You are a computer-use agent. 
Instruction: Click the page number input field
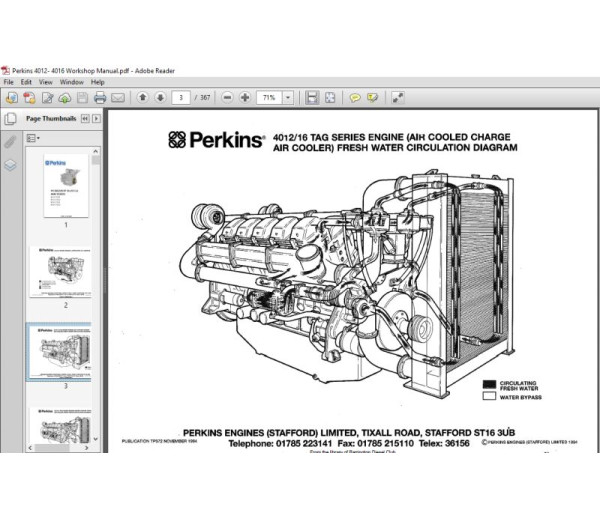point(181,98)
